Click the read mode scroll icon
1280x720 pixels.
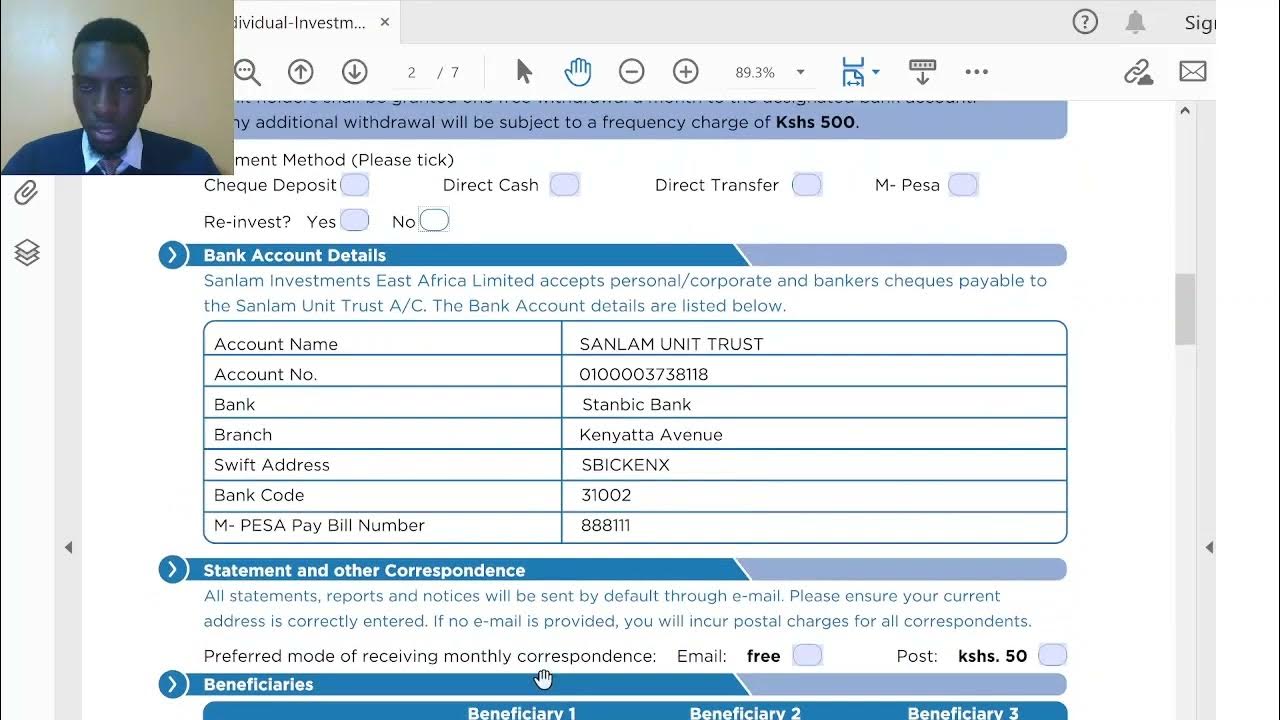(x=922, y=72)
